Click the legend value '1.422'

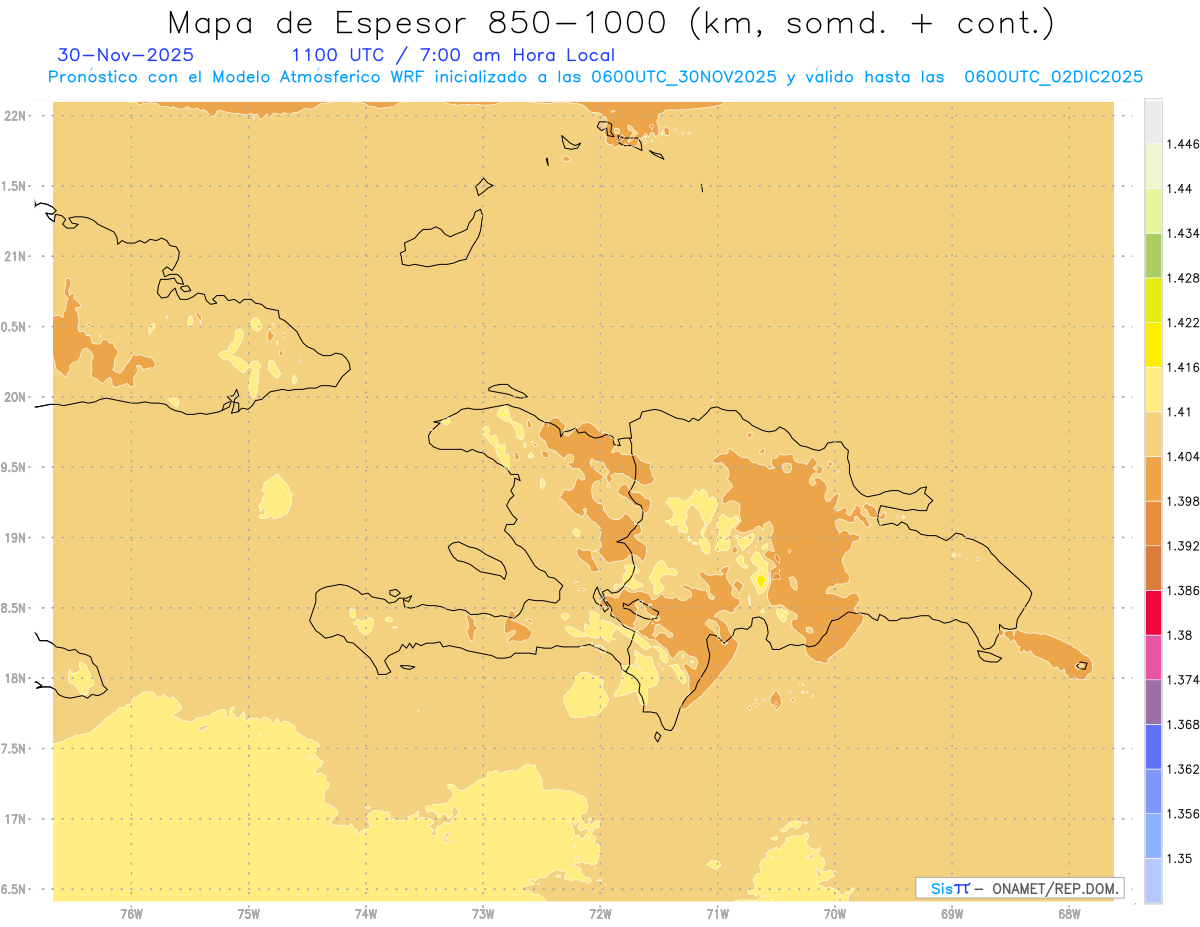pos(1183,322)
